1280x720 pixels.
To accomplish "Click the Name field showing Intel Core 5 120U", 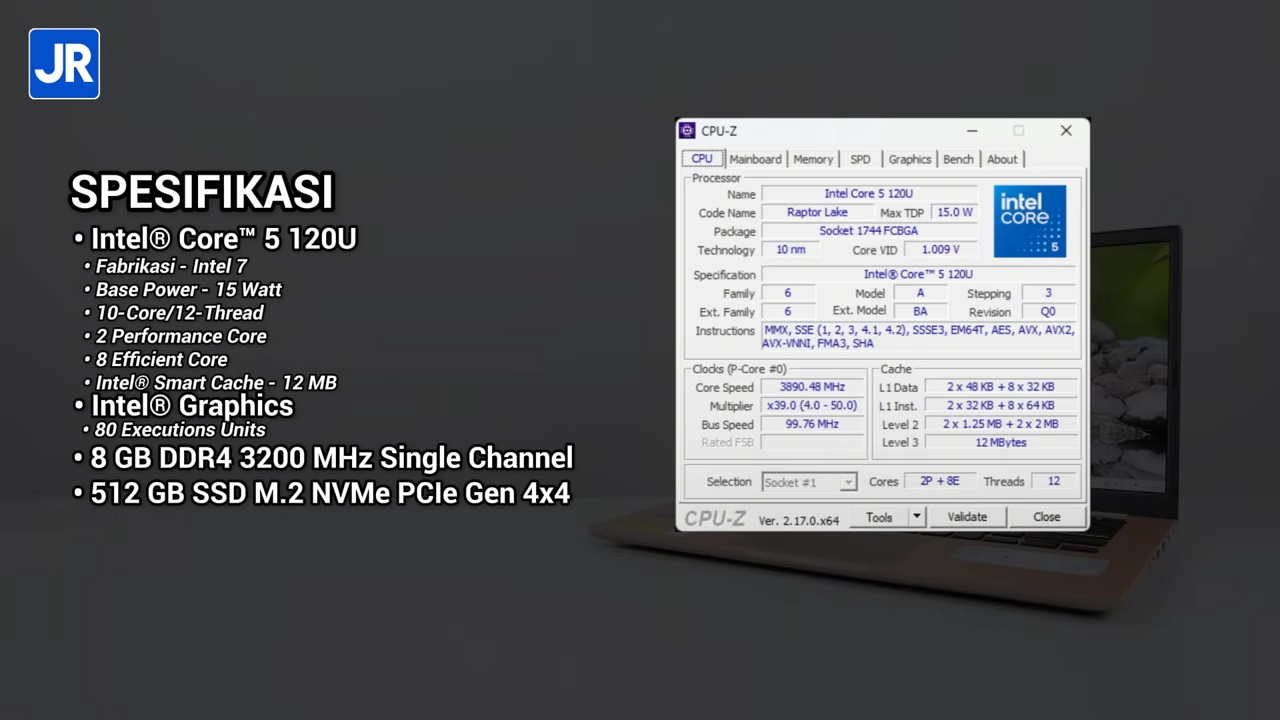I will [868, 193].
